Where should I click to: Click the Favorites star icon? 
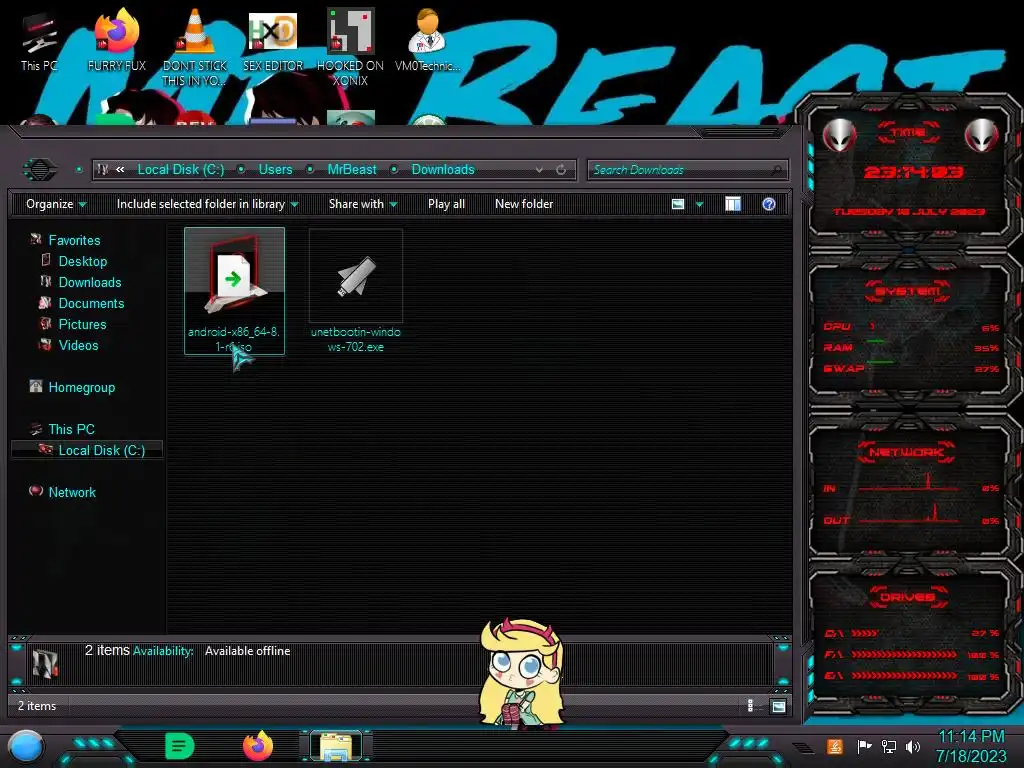[x=35, y=240]
